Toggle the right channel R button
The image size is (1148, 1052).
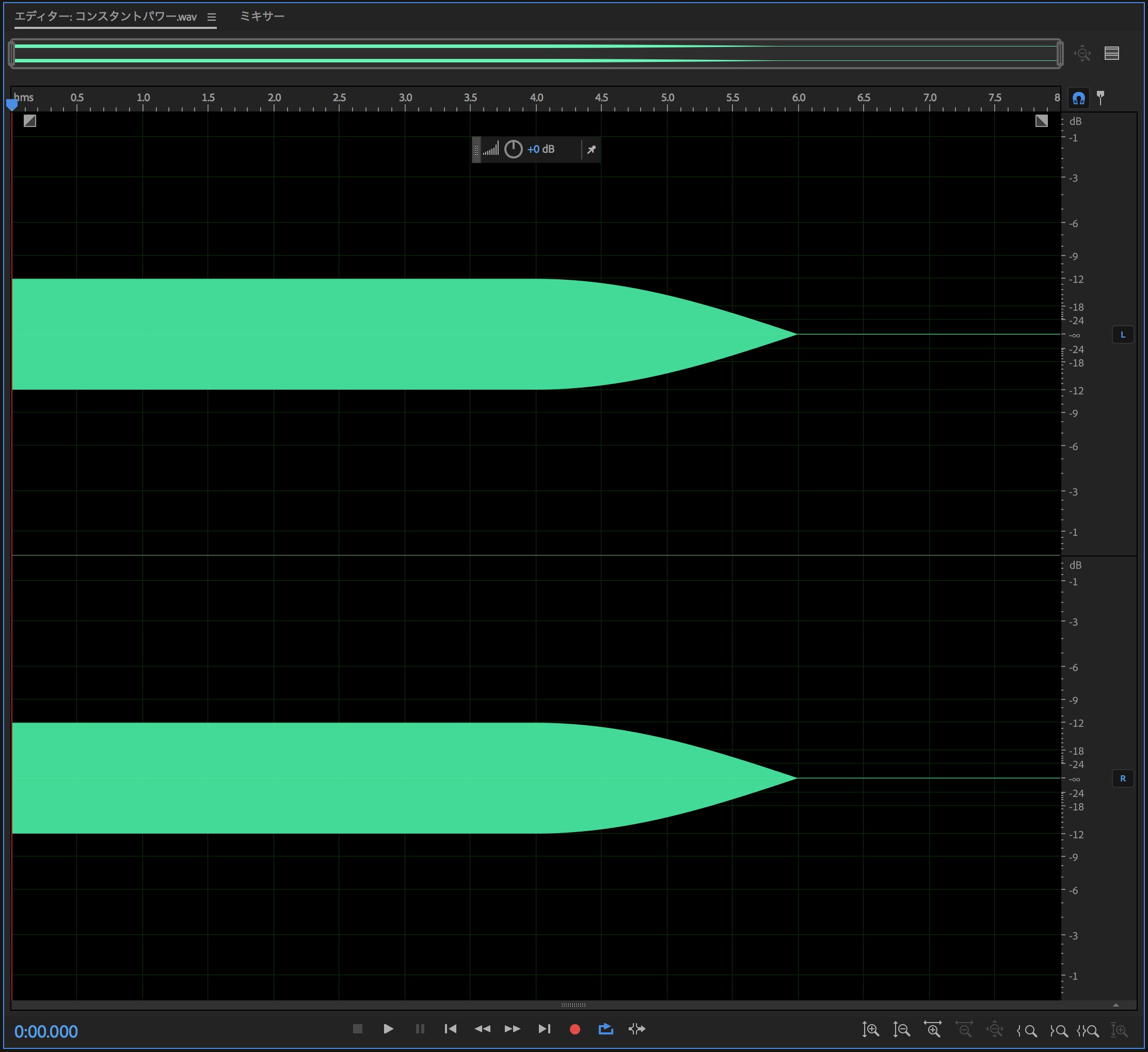[1122, 778]
